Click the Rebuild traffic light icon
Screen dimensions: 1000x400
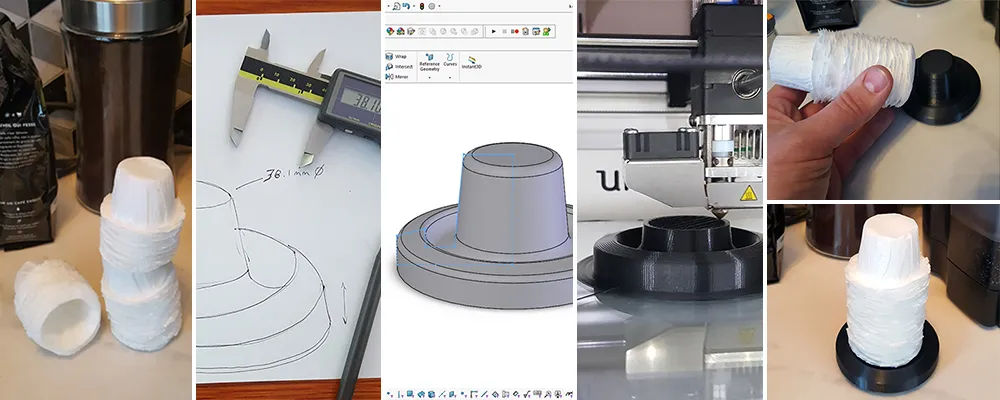[422, 6]
